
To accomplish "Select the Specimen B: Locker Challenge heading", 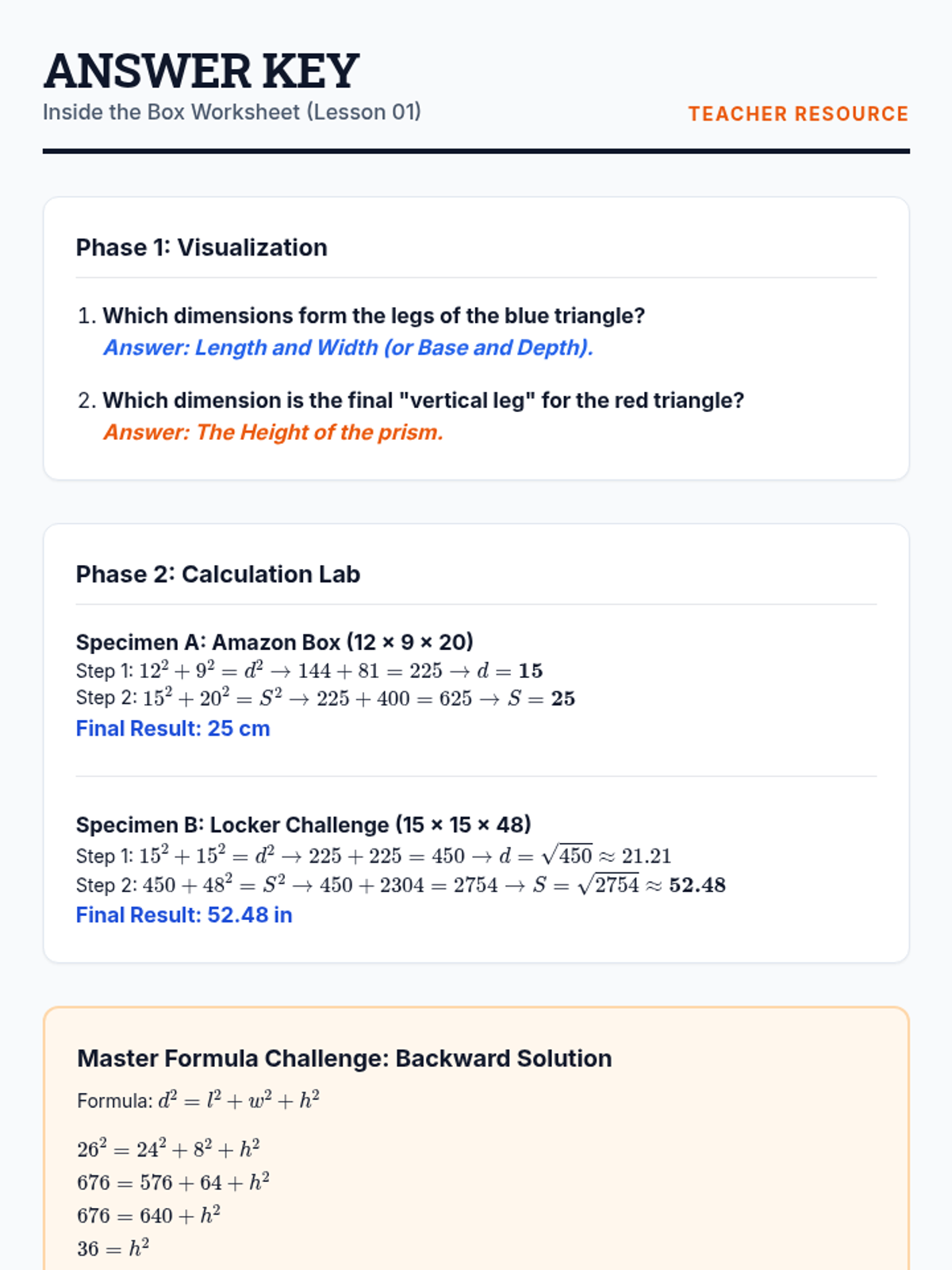I will 303,825.
